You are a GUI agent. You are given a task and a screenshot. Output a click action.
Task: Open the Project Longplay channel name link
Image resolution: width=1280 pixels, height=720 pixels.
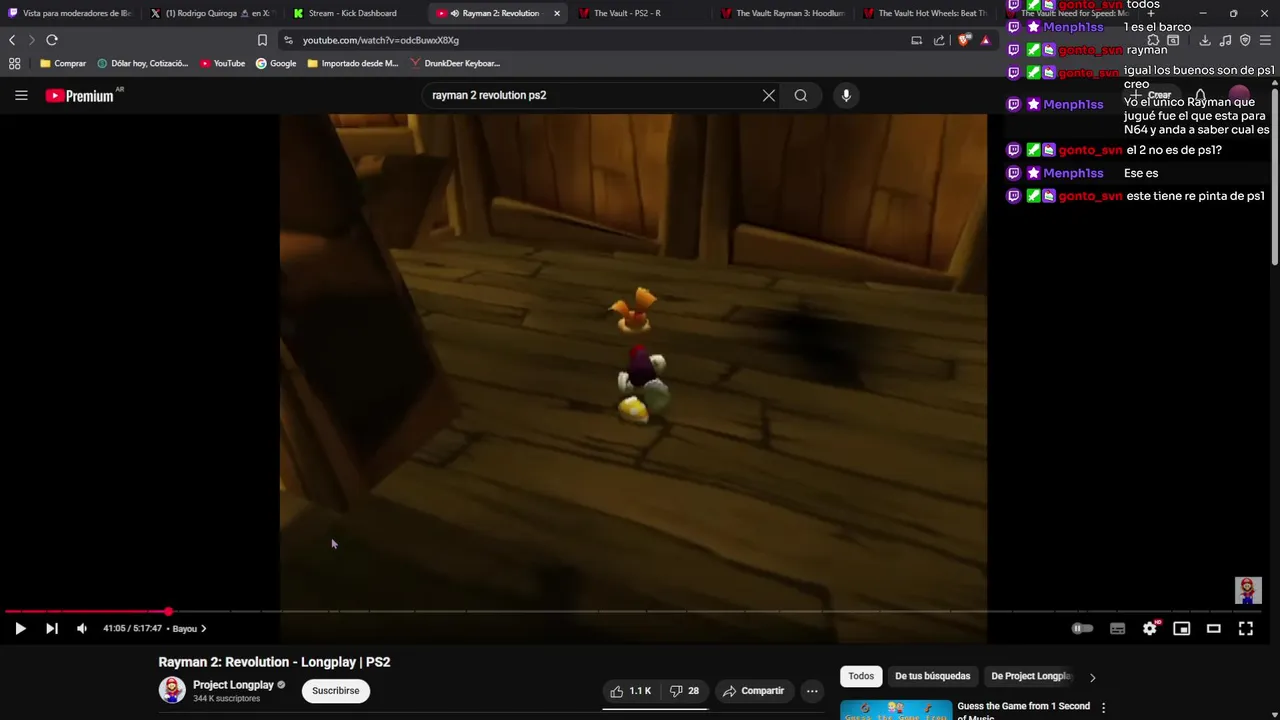(233, 685)
